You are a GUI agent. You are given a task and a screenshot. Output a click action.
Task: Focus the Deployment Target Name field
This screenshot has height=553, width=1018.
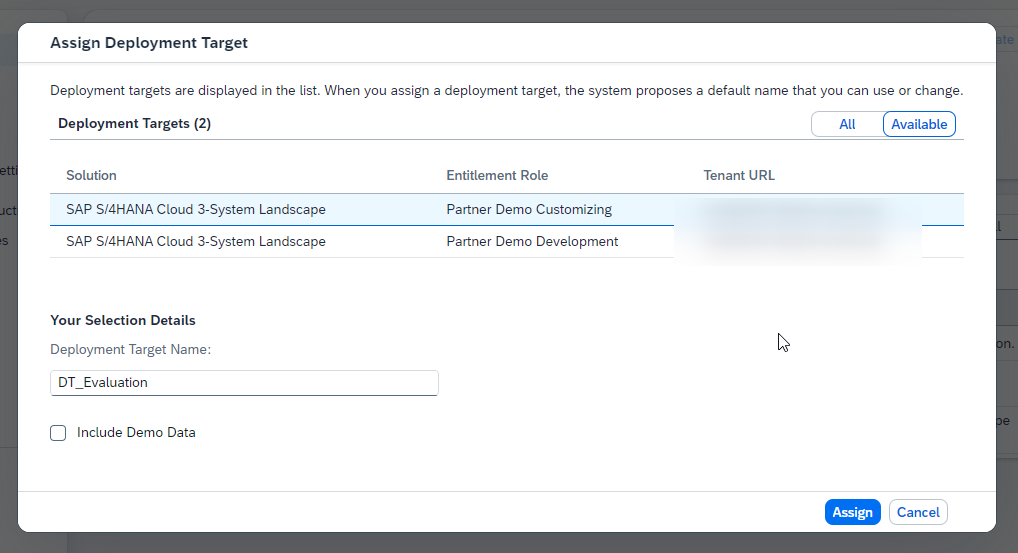point(244,383)
